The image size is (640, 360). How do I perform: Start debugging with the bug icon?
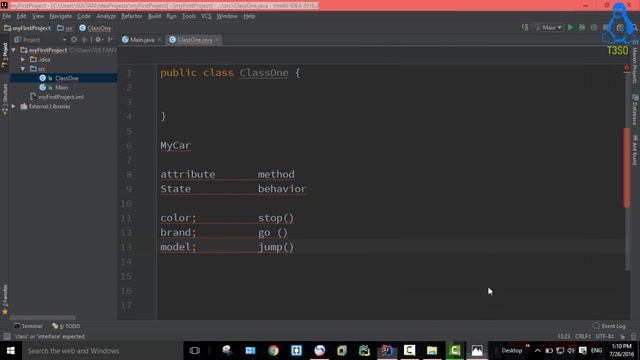(582, 27)
